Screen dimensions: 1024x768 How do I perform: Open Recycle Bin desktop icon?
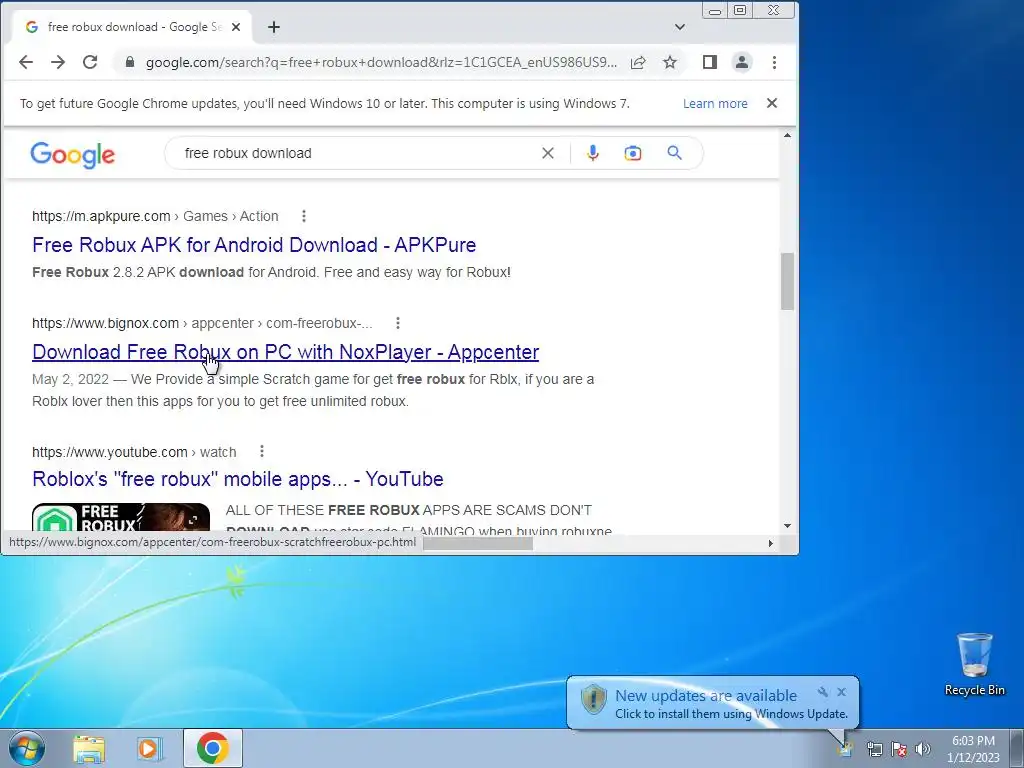coord(974,664)
